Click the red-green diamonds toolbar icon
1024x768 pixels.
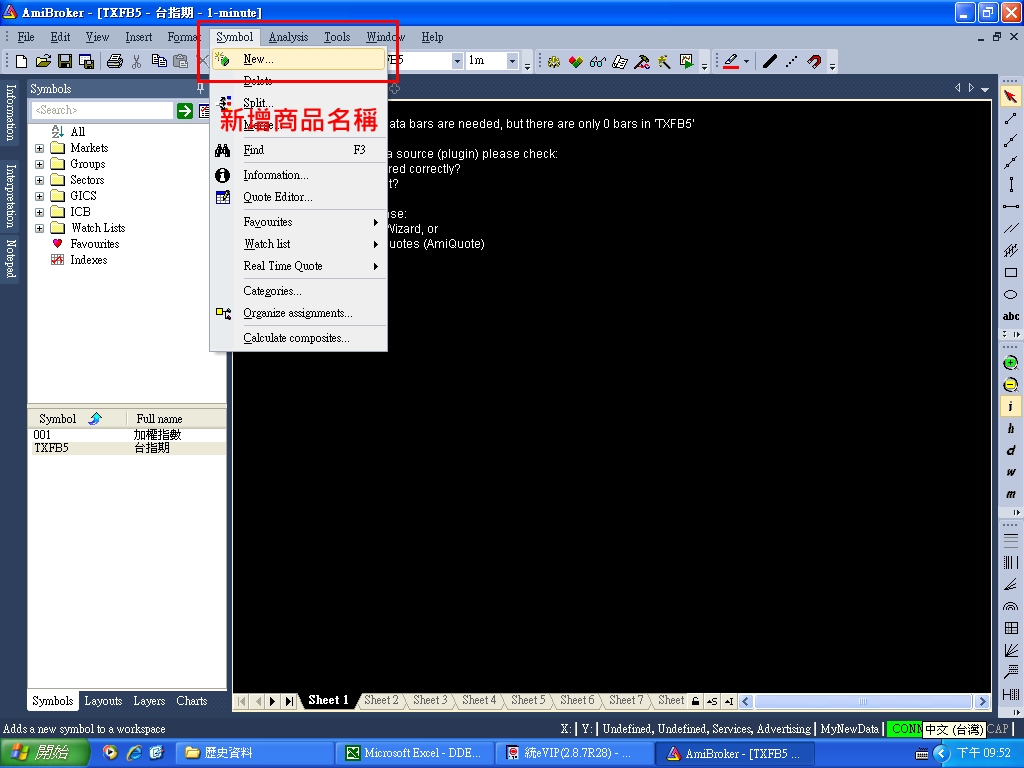click(x=575, y=61)
